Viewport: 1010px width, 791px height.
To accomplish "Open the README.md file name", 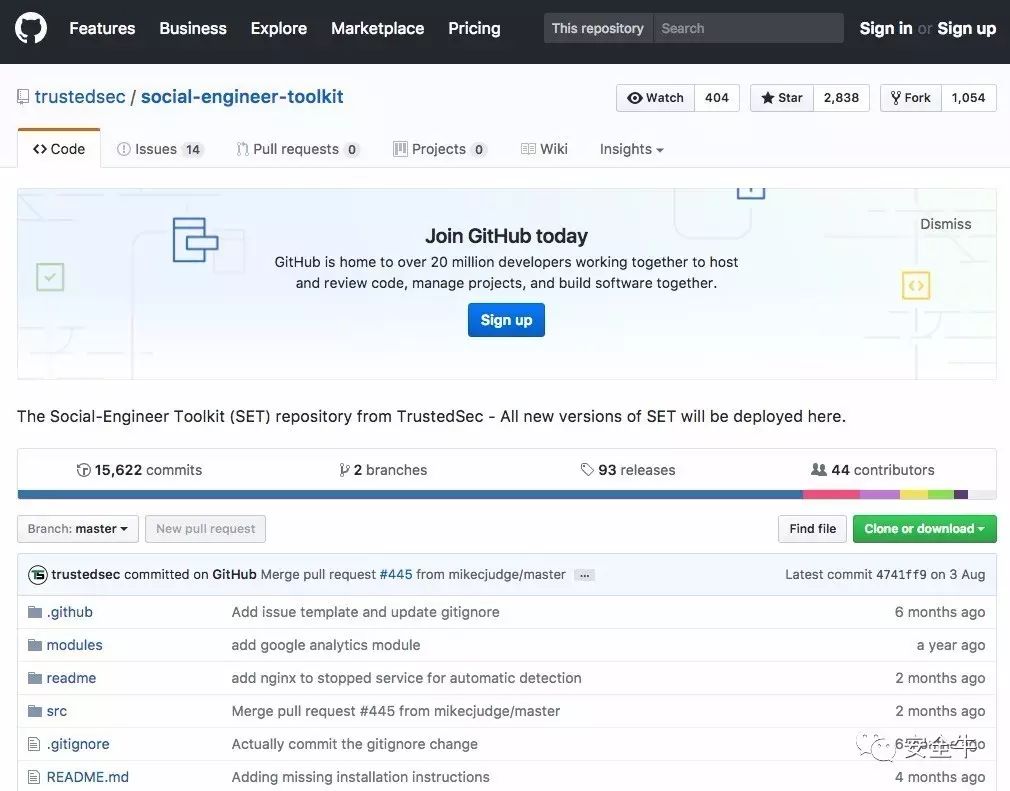I will [x=88, y=777].
